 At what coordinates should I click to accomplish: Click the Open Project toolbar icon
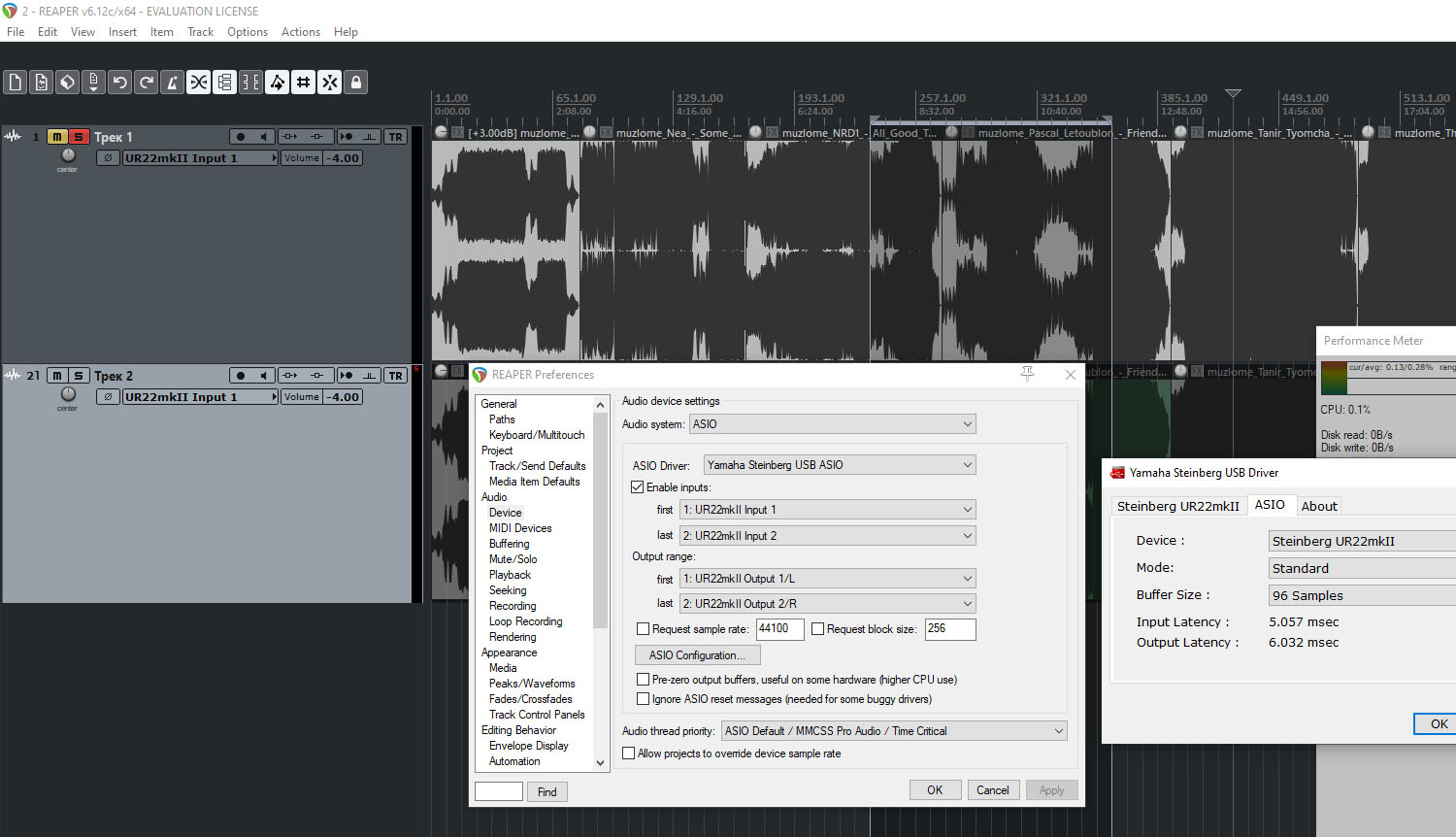(41, 83)
